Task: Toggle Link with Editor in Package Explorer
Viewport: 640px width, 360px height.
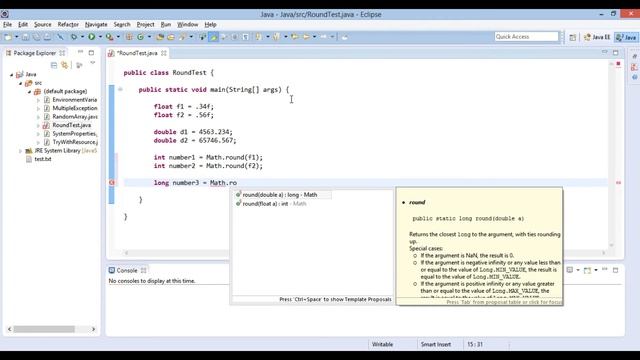Action: point(64,65)
